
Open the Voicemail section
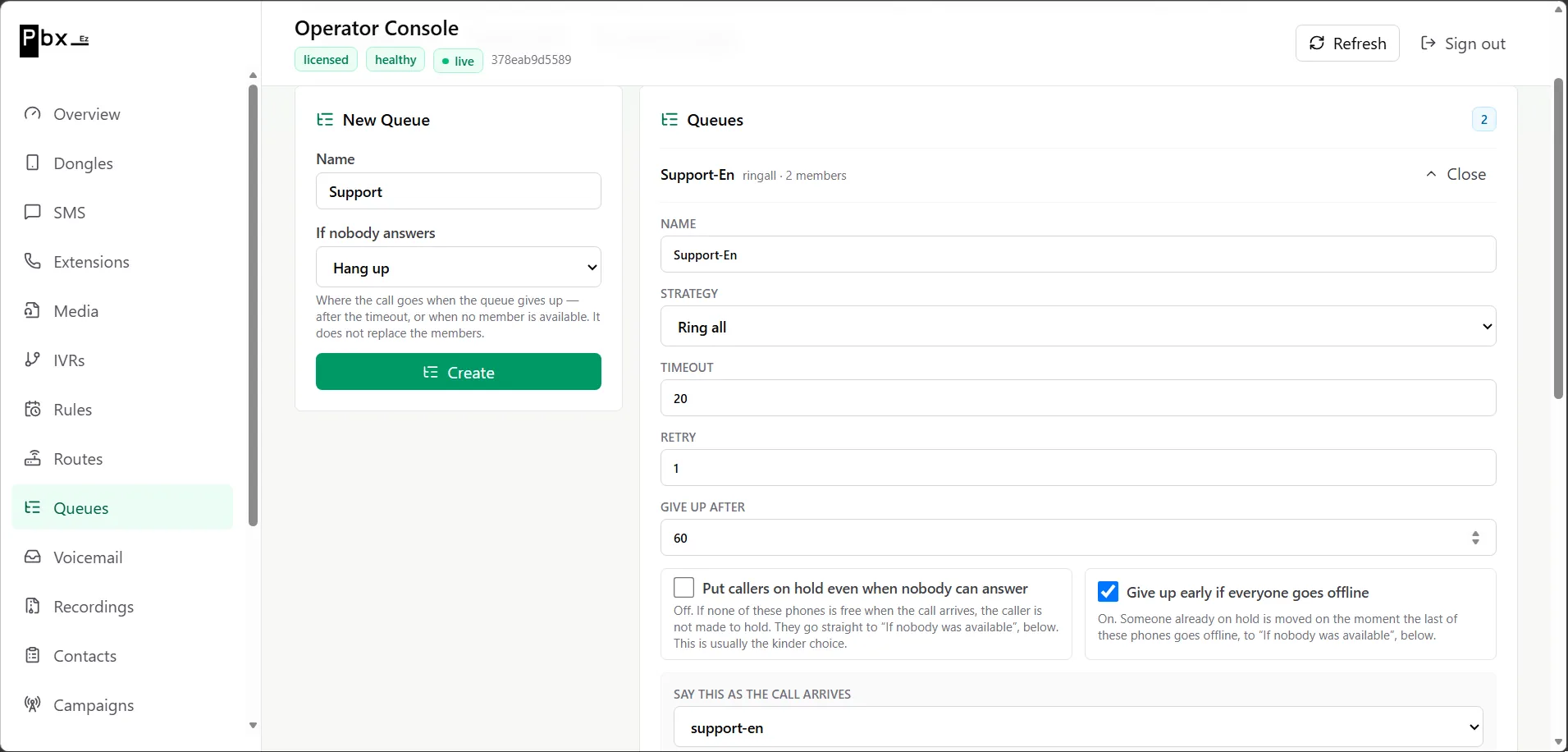[122, 557]
